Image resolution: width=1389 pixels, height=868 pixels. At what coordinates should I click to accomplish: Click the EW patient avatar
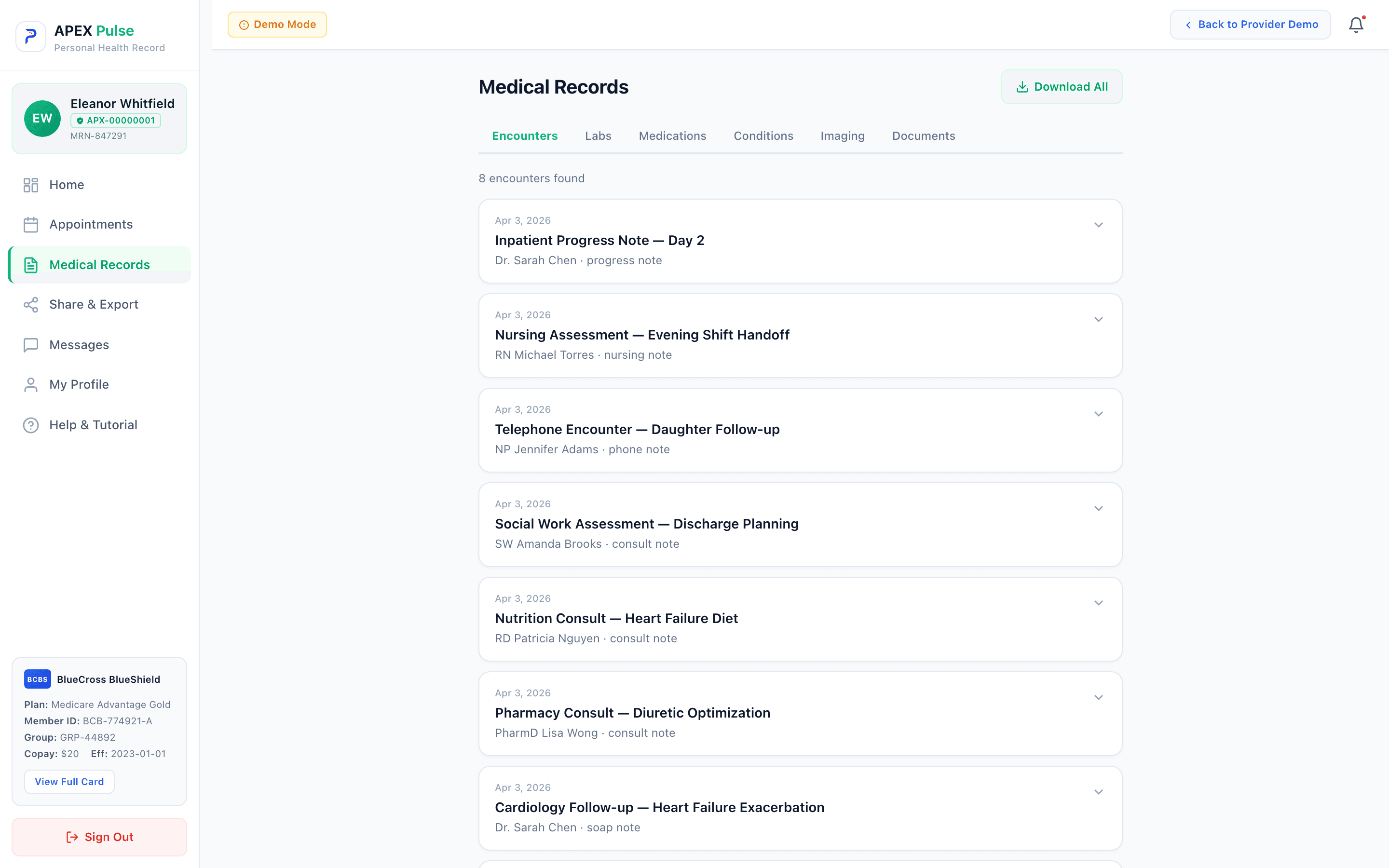(42, 118)
